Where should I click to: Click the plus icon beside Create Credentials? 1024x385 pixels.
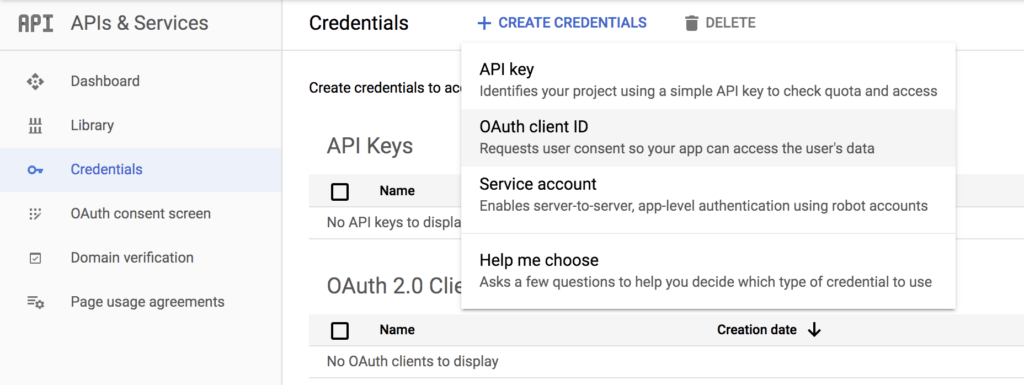tap(484, 23)
